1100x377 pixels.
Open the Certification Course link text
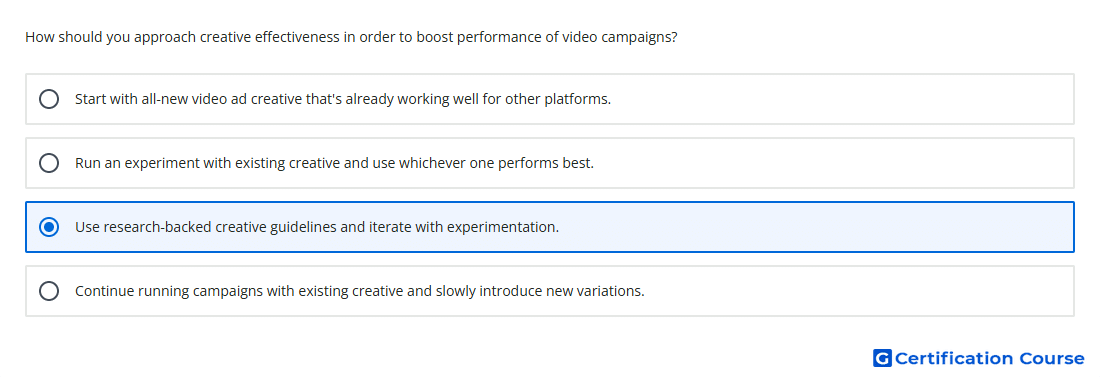pyautogui.click(x=989, y=358)
